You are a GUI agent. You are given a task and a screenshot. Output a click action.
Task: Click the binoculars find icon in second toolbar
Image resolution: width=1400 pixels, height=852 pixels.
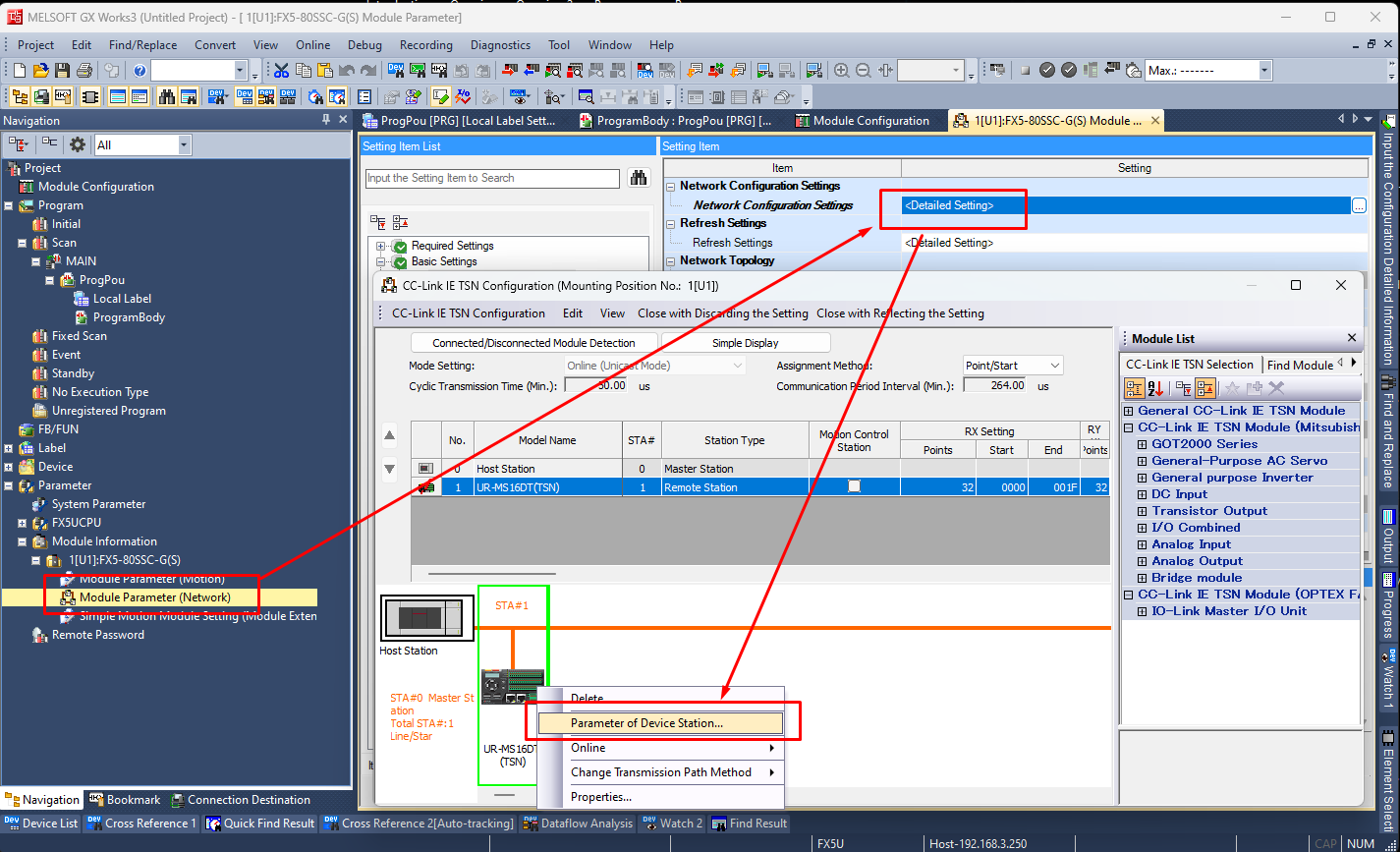click(x=167, y=97)
